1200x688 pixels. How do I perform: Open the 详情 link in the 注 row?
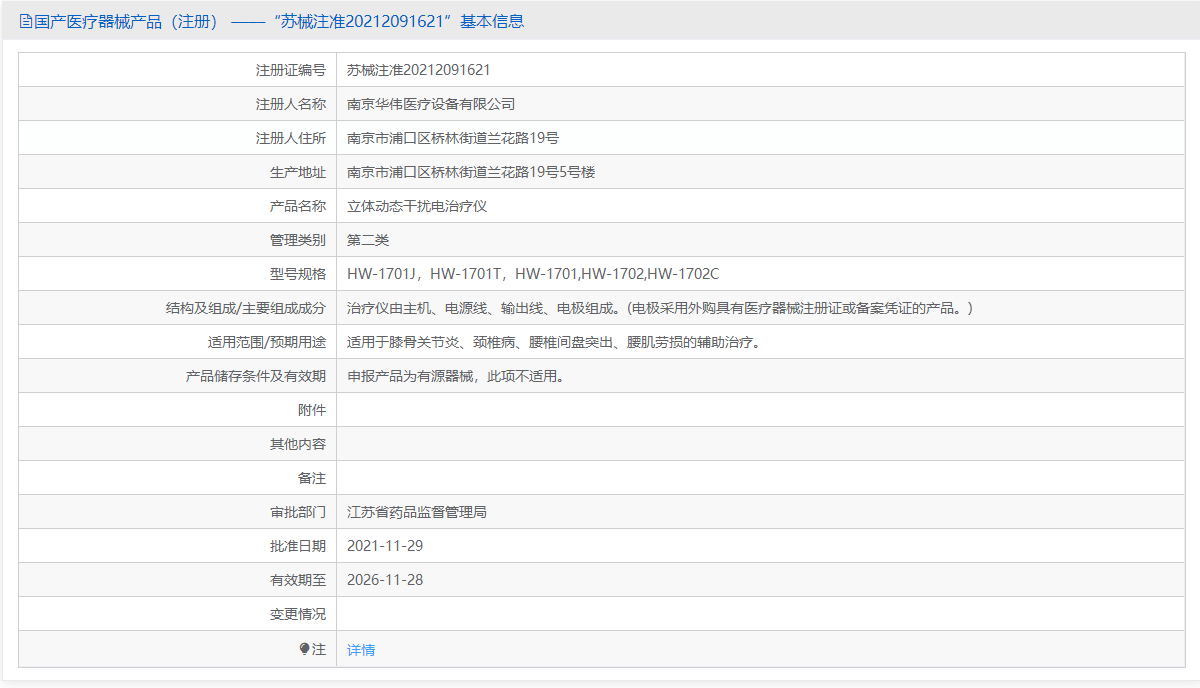(x=360, y=648)
